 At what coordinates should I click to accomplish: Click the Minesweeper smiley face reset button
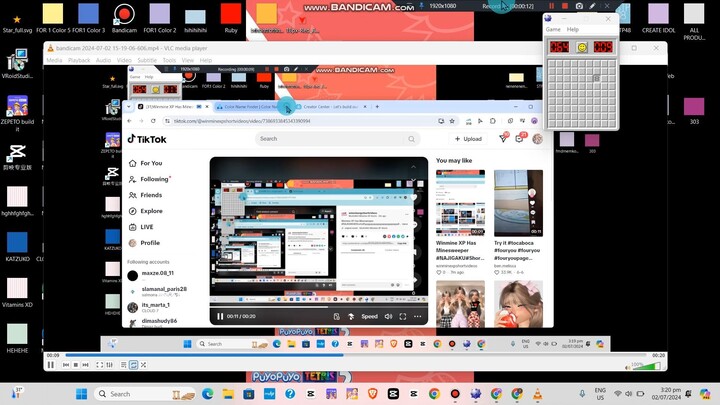click(582, 47)
